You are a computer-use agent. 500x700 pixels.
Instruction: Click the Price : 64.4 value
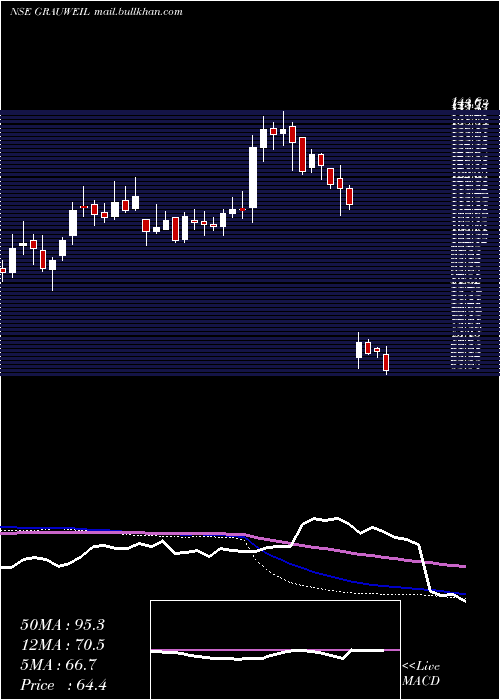[63, 685]
